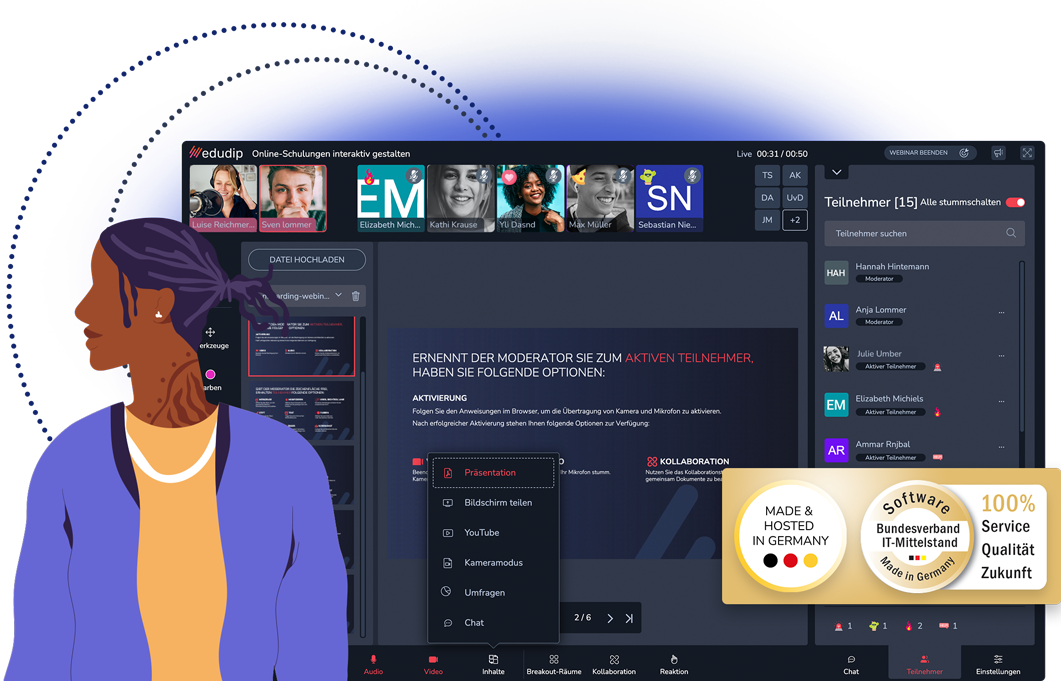Image resolution: width=1061 pixels, height=681 pixels.
Task: Delete the uploaded file with trash icon
Action: pyautogui.click(x=356, y=296)
